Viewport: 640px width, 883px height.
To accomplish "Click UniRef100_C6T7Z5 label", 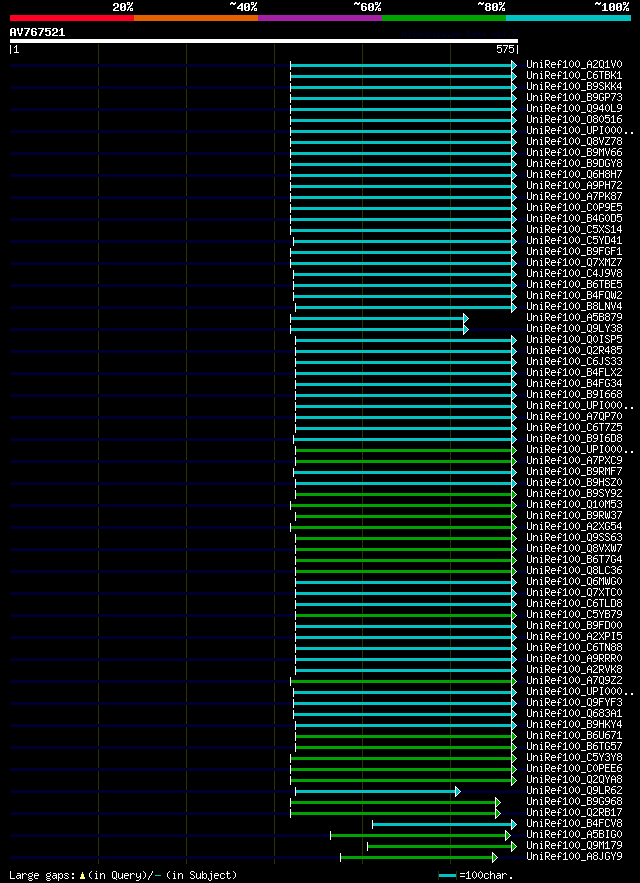I will pyautogui.click(x=574, y=429).
